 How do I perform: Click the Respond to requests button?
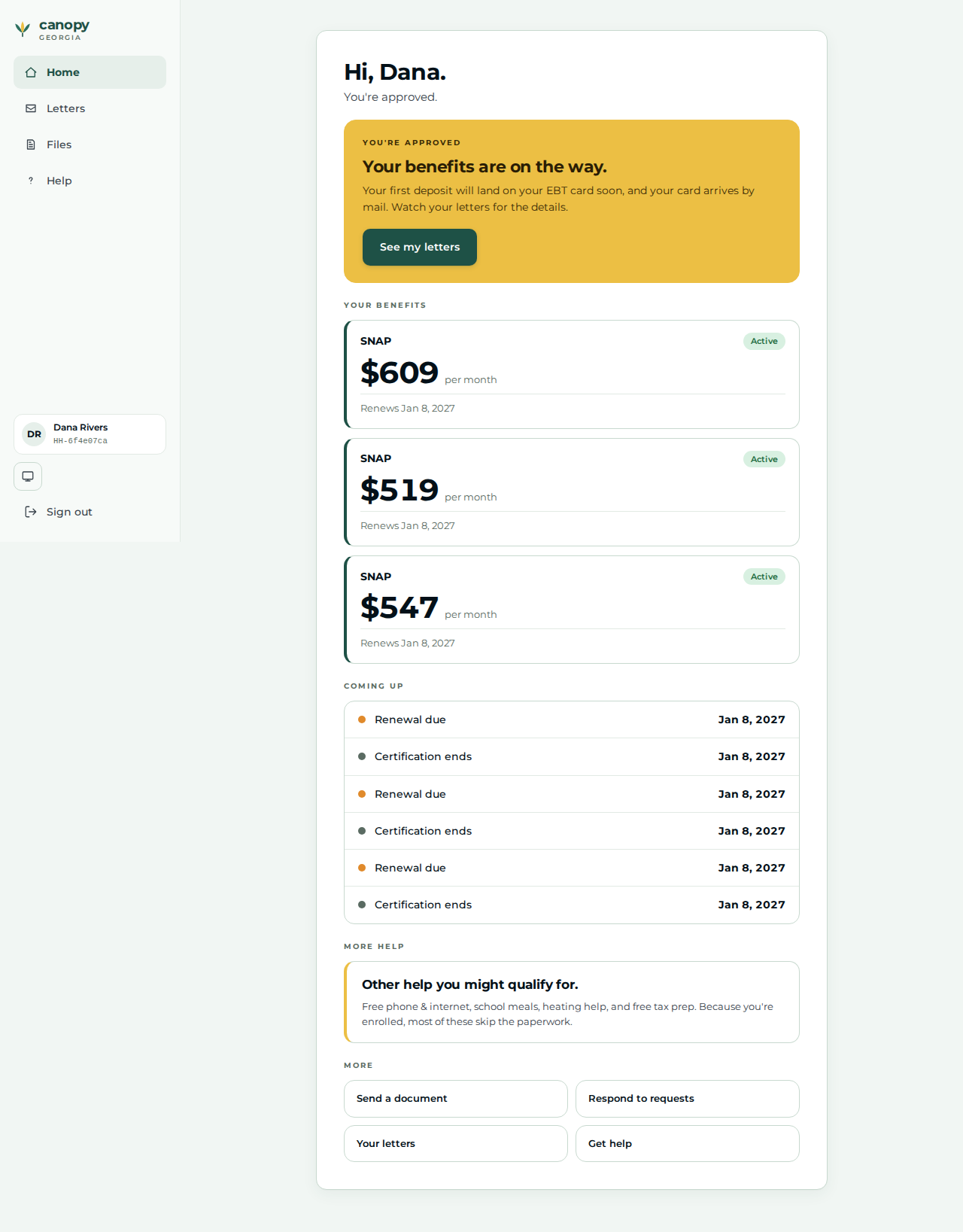tap(688, 1099)
